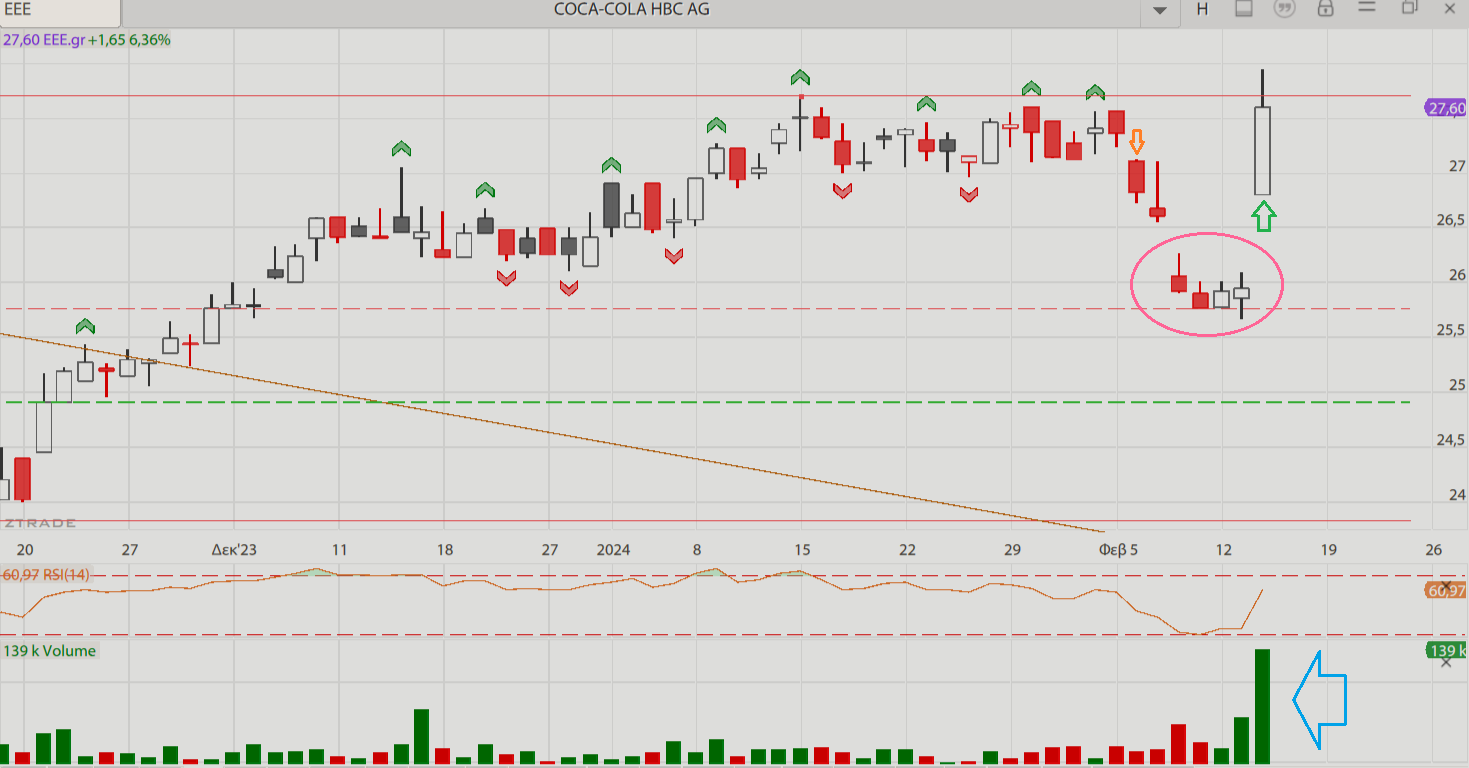The height and width of the screenshot is (768, 1469).
Task: Toggle the bottom panel layout icon
Action: tap(1244, 9)
